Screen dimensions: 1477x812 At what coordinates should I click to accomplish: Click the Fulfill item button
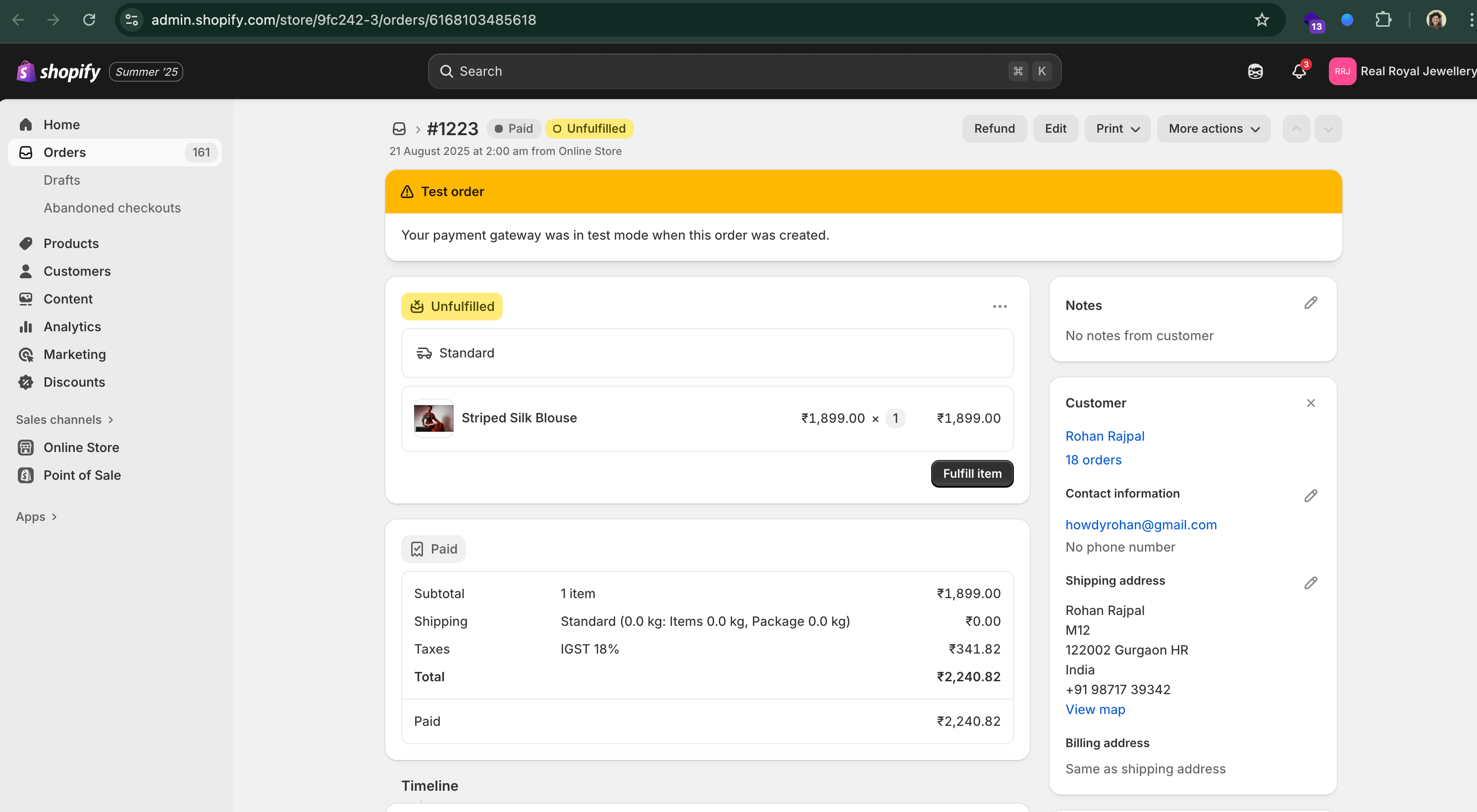(972, 474)
